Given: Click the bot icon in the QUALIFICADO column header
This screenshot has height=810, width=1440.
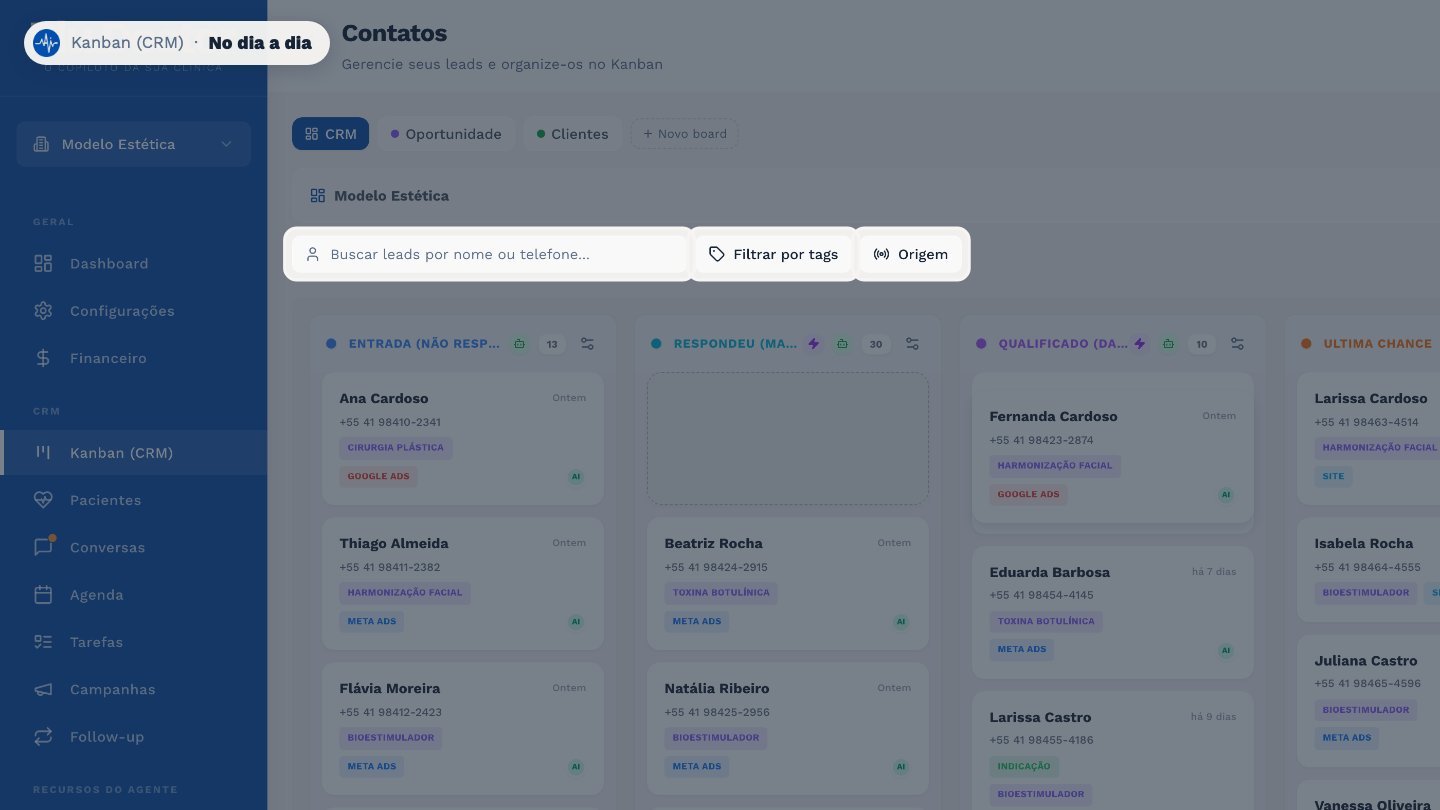Looking at the screenshot, I should [x=1168, y=344].
